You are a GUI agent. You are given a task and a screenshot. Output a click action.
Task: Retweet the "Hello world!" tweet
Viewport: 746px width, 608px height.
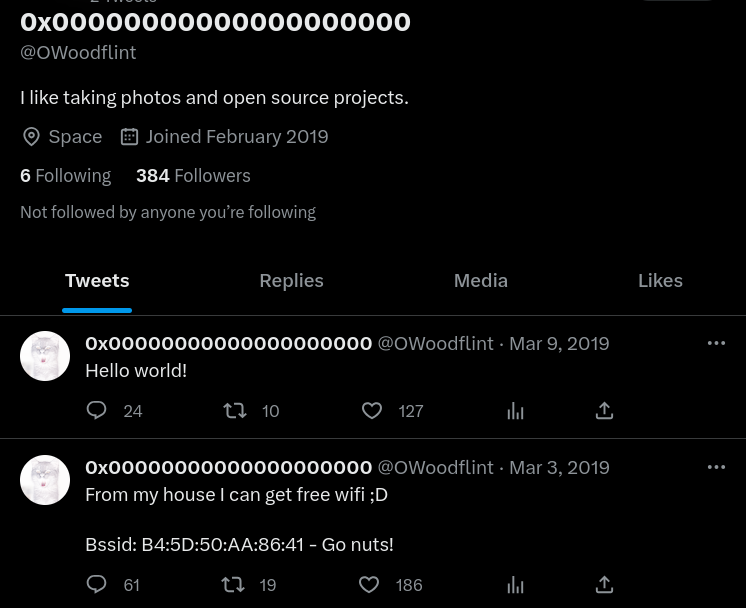(x=235, y=410)
